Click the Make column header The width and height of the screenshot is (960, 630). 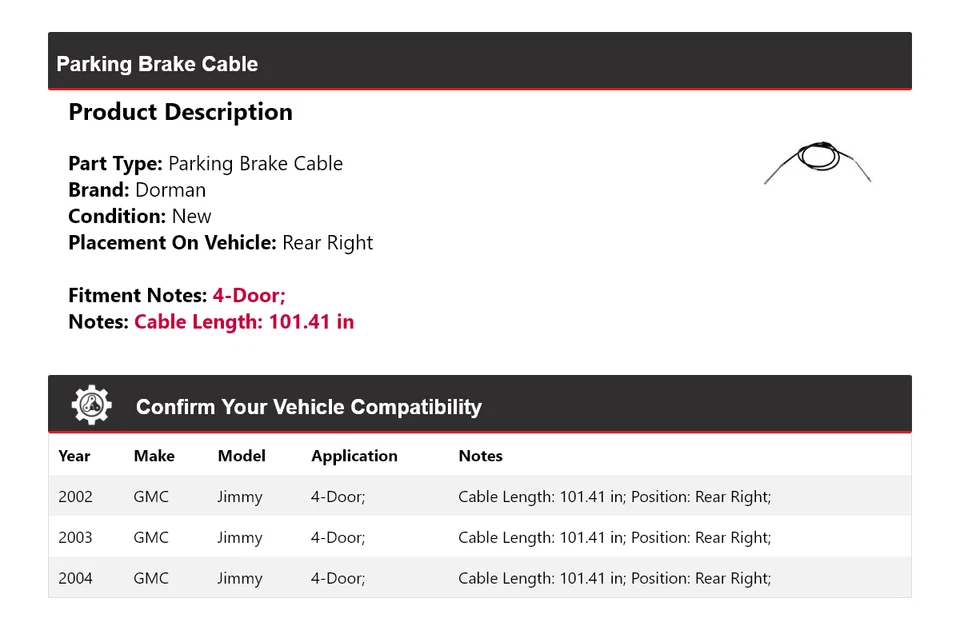pos(154,456)
